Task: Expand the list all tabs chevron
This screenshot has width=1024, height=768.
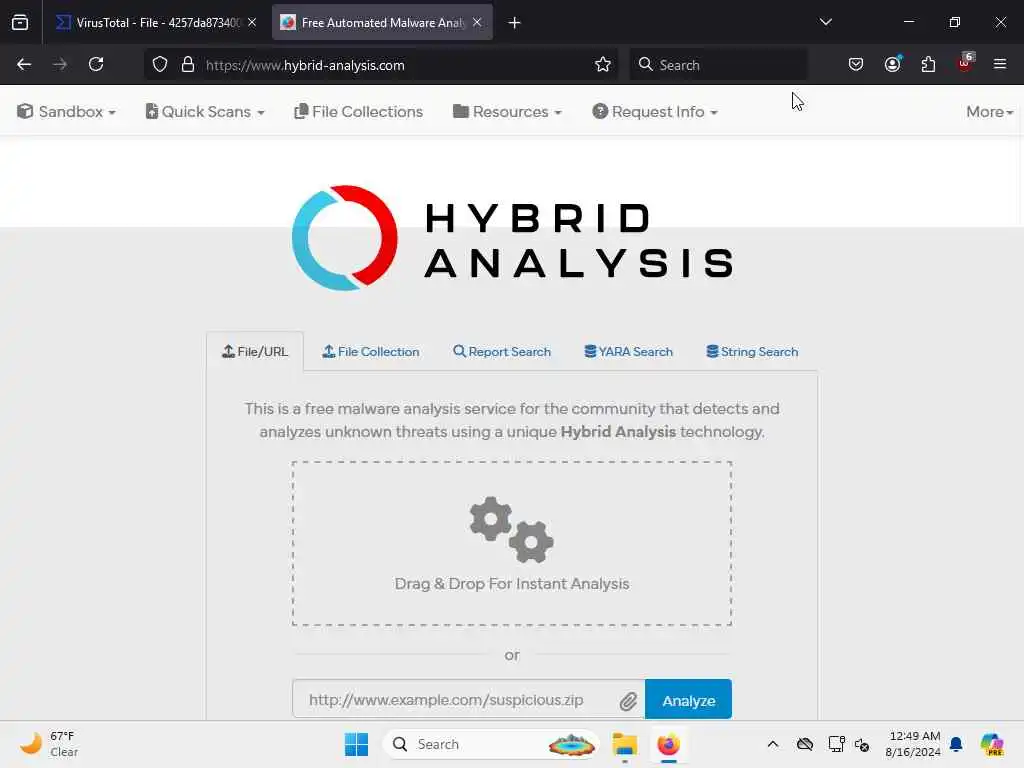Action: pos(825,22)
